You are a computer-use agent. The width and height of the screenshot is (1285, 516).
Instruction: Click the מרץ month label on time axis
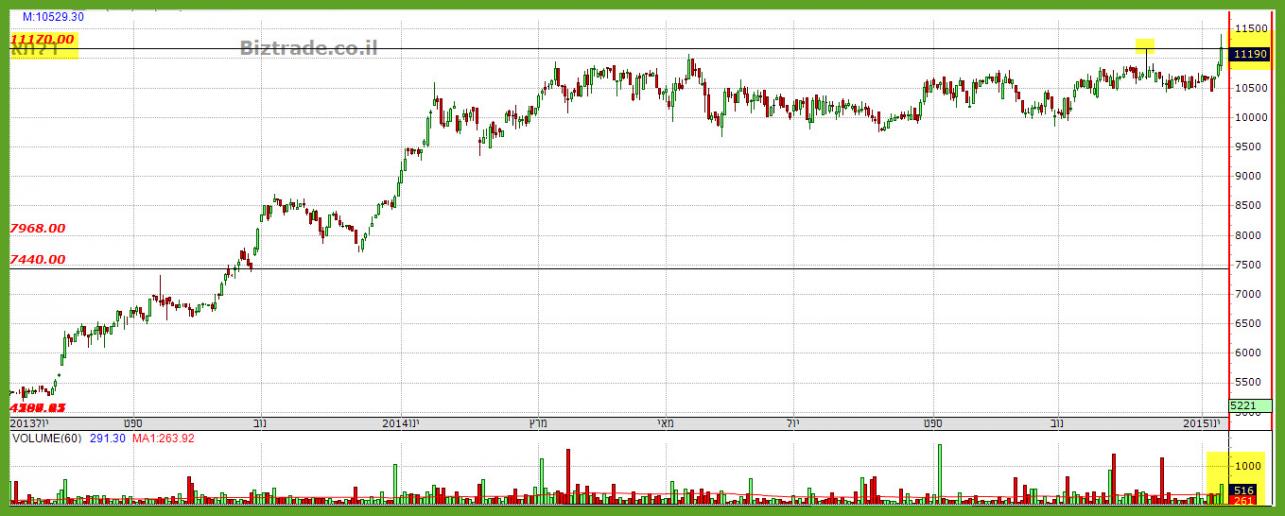pos(540,422)
